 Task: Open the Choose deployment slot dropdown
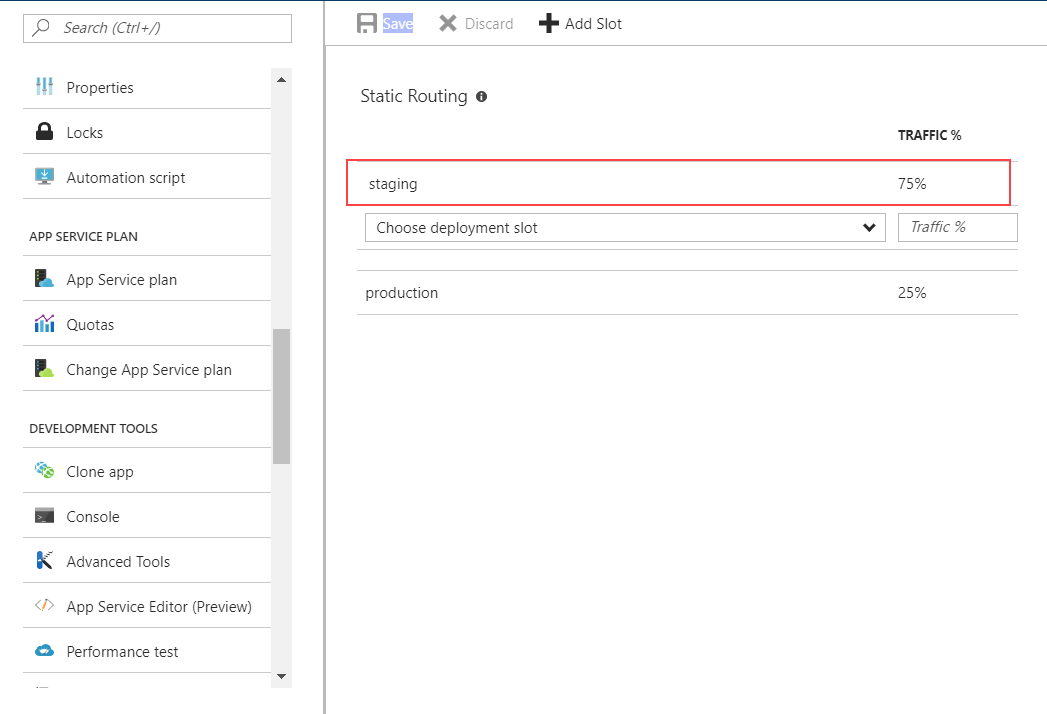(625, 228)
